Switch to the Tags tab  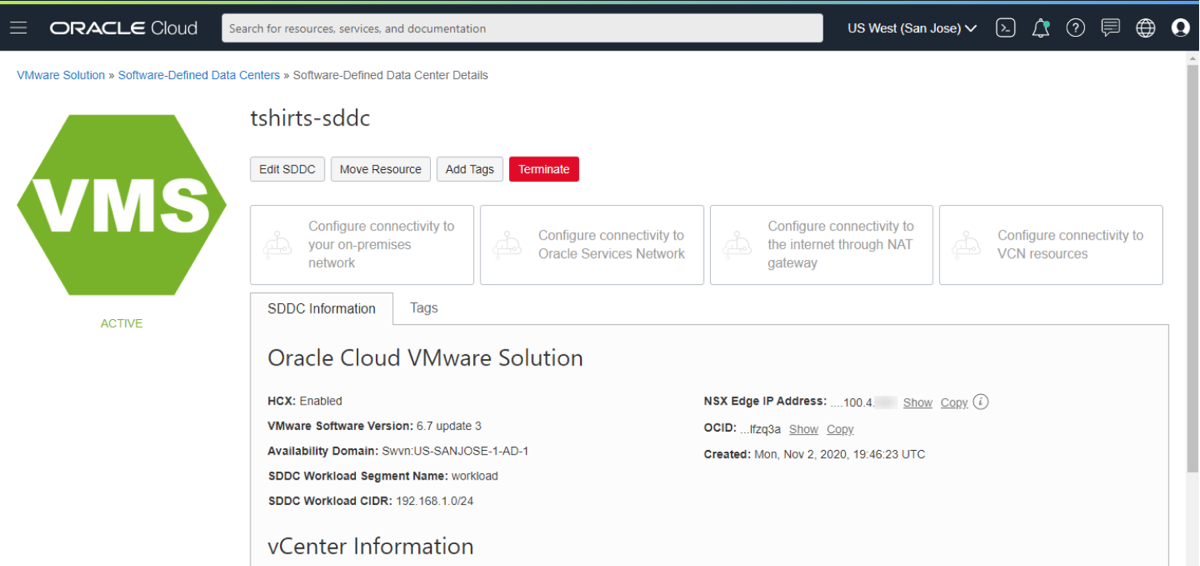point(424,308)
